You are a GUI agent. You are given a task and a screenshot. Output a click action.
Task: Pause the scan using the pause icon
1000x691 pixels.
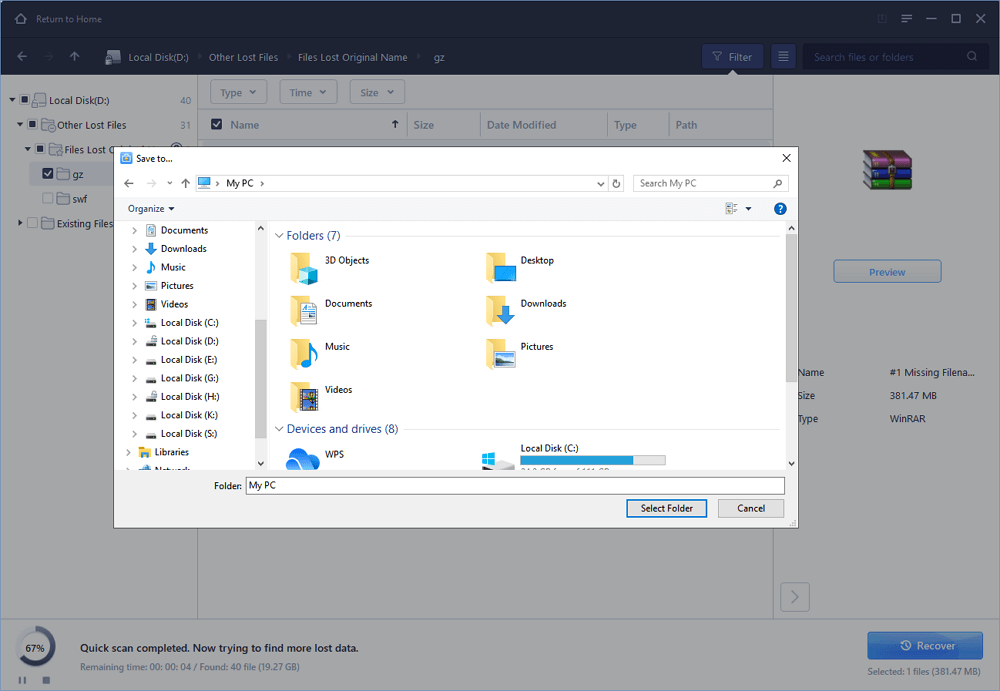(23, 680)
